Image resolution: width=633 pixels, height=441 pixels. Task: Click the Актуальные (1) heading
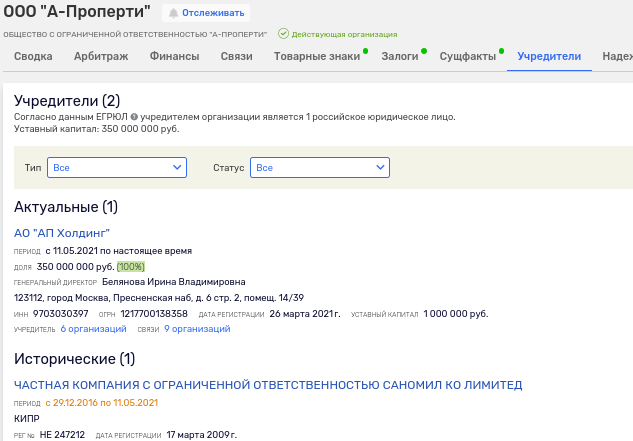[x=66, y=207]
